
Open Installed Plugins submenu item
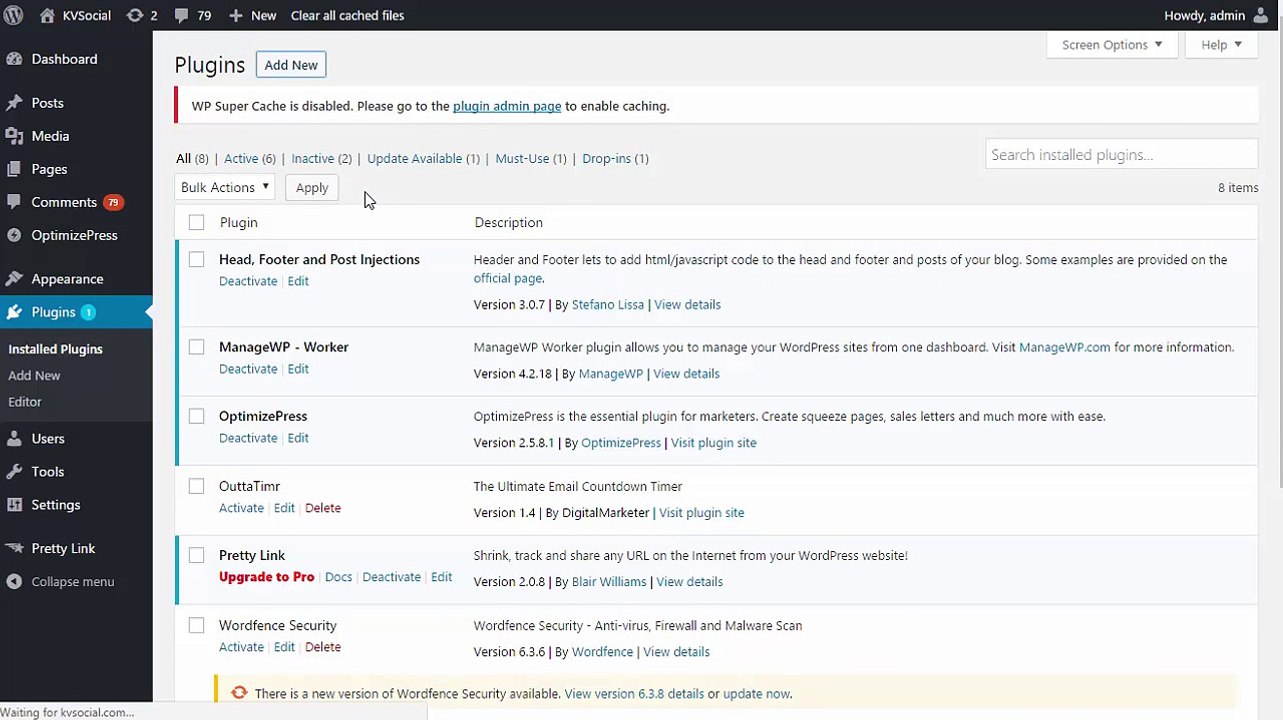point(55,349)
